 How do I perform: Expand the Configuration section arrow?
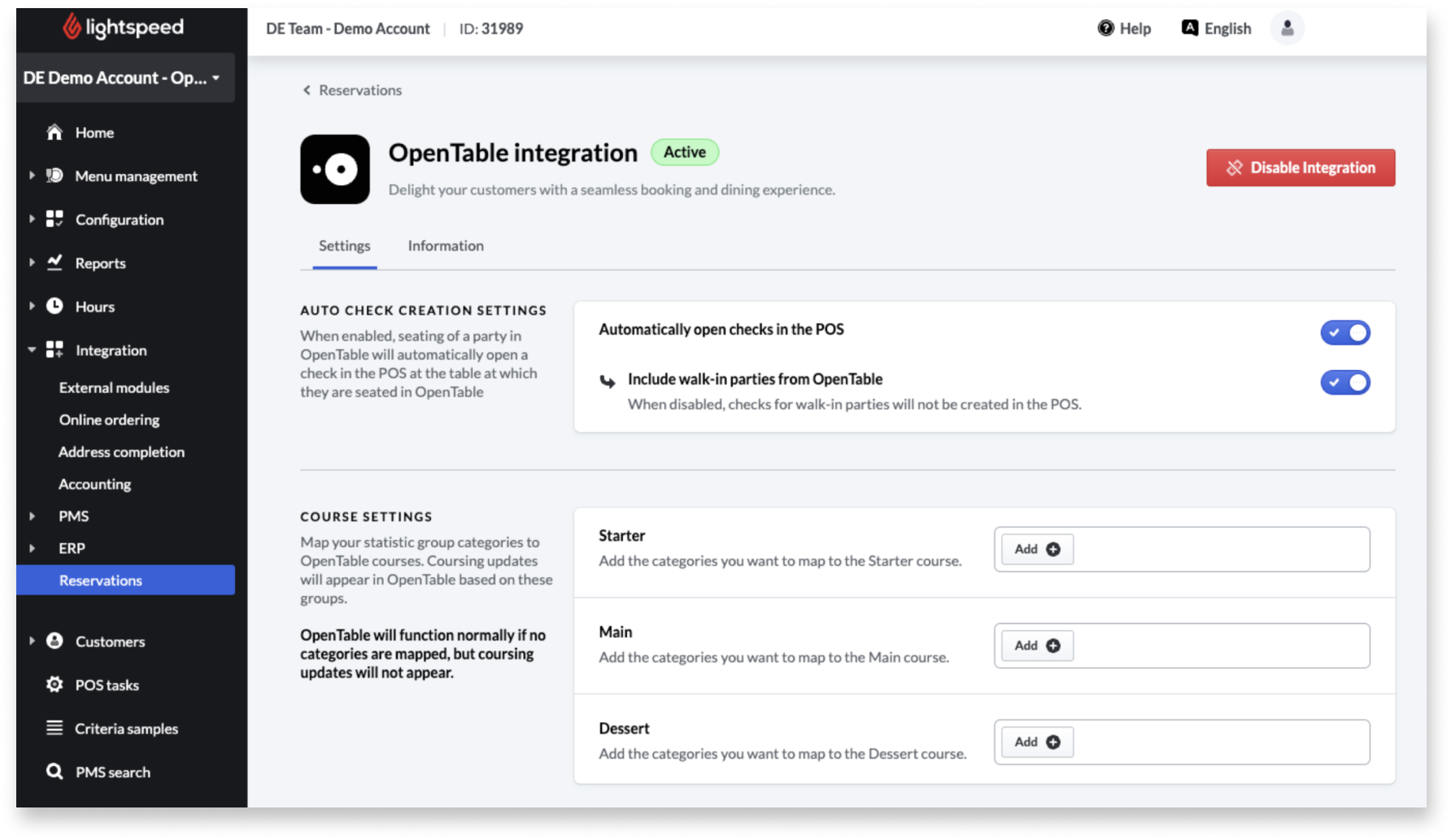click(x=32, y=219)
